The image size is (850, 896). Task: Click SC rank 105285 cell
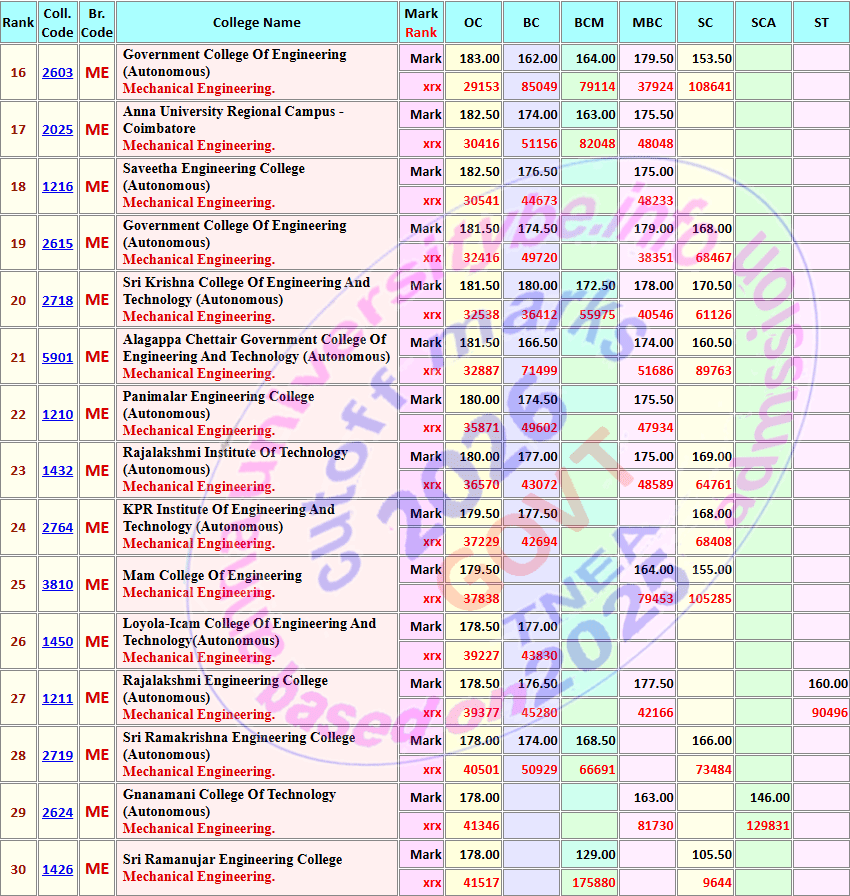click(x=705, y=599)
